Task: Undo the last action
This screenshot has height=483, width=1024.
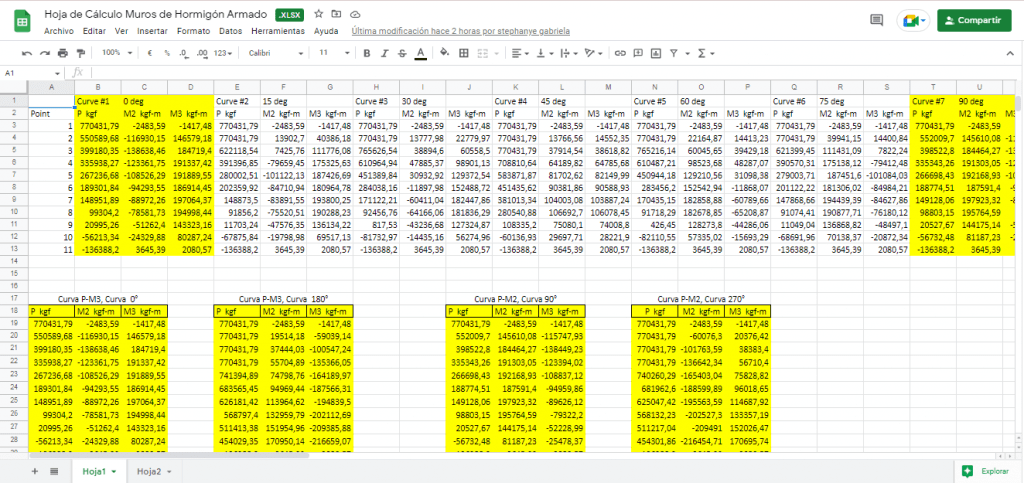Action: pyautogui.click(x=27, y=53)
